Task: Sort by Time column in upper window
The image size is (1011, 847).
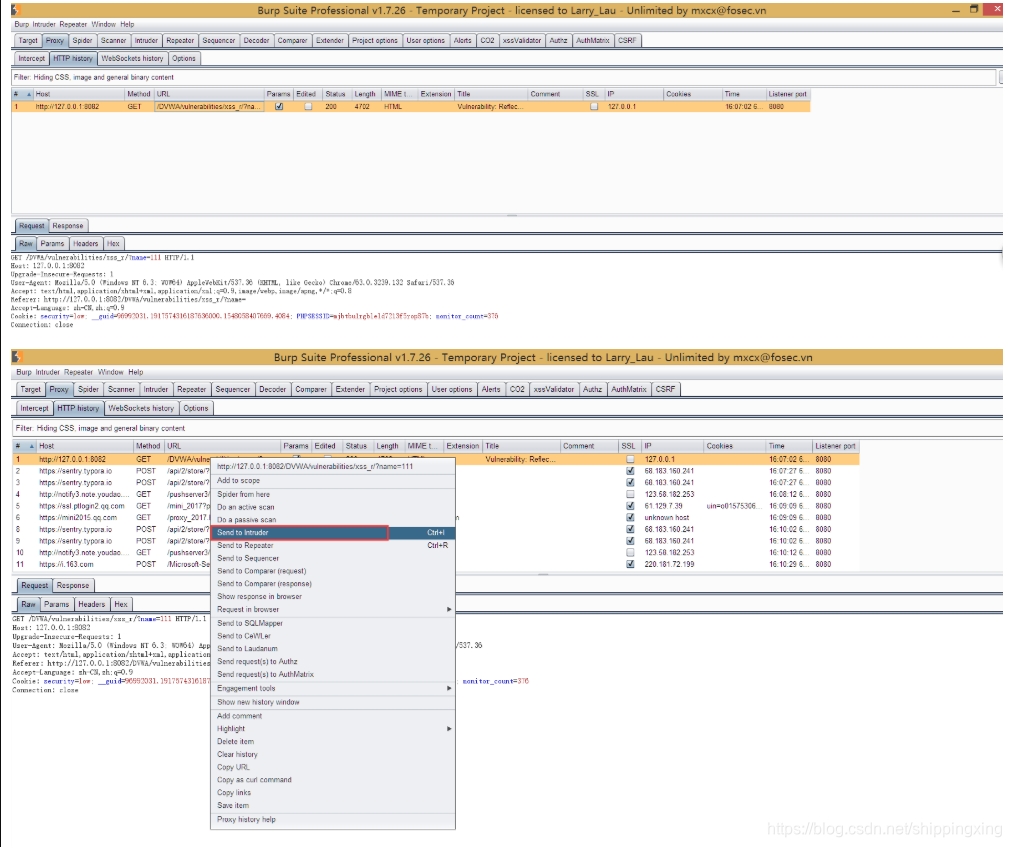Action: (743, 94)
